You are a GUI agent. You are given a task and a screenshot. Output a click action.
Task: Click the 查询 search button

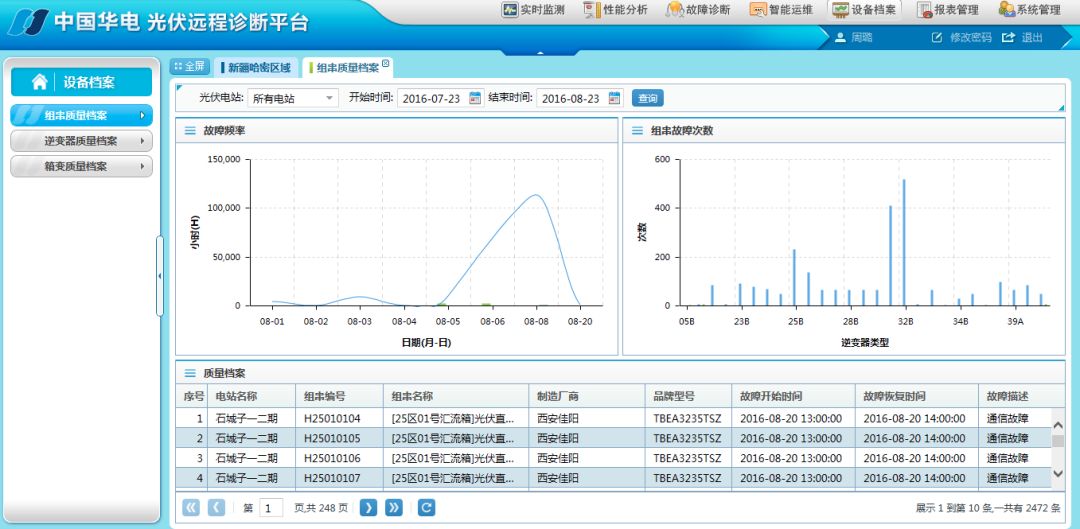point(647,98)
